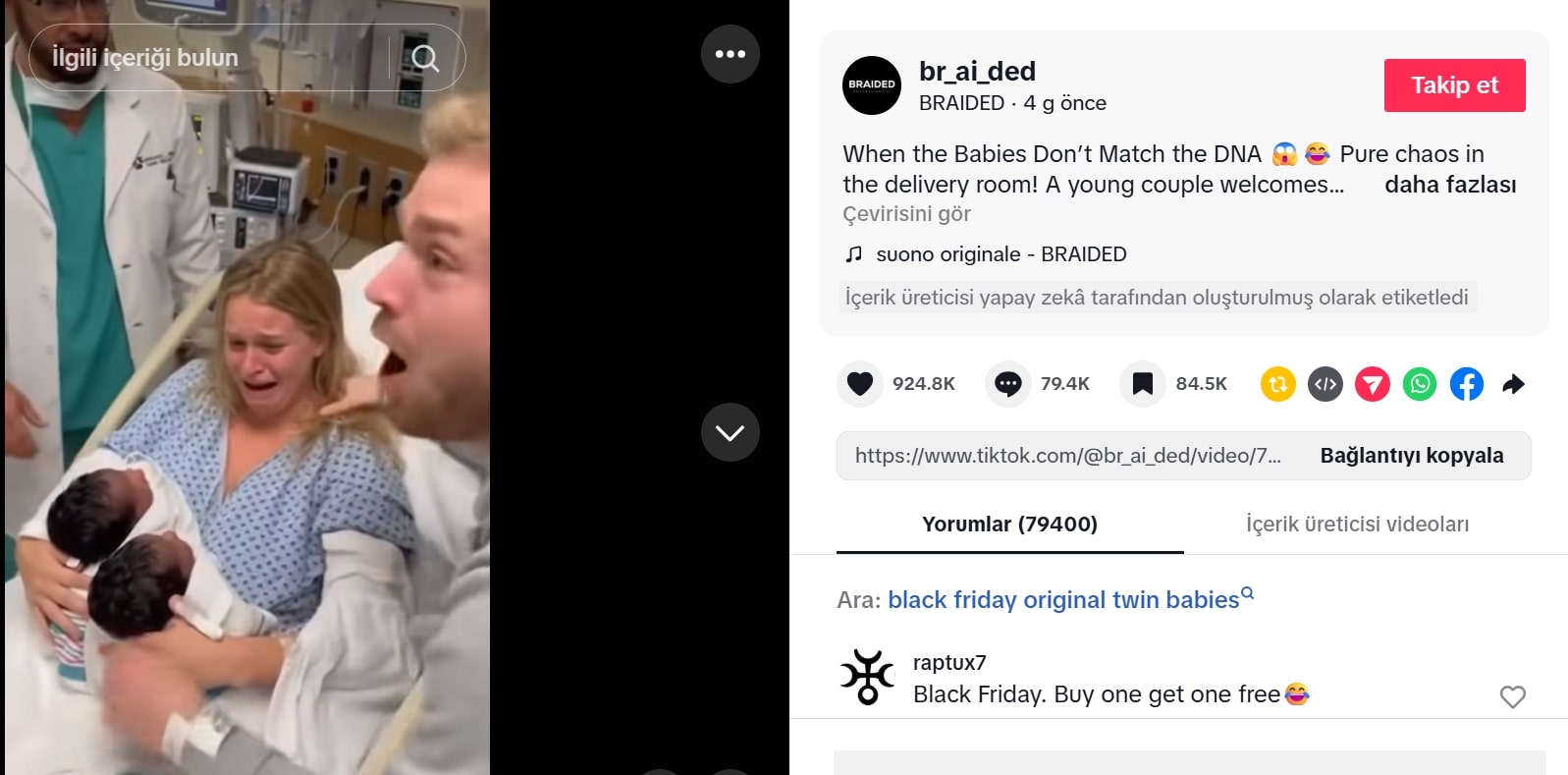Screen dimensions: 1568x775
Task: Expand the description with 'daha fazlası'
Action: tap(1450, 185)
